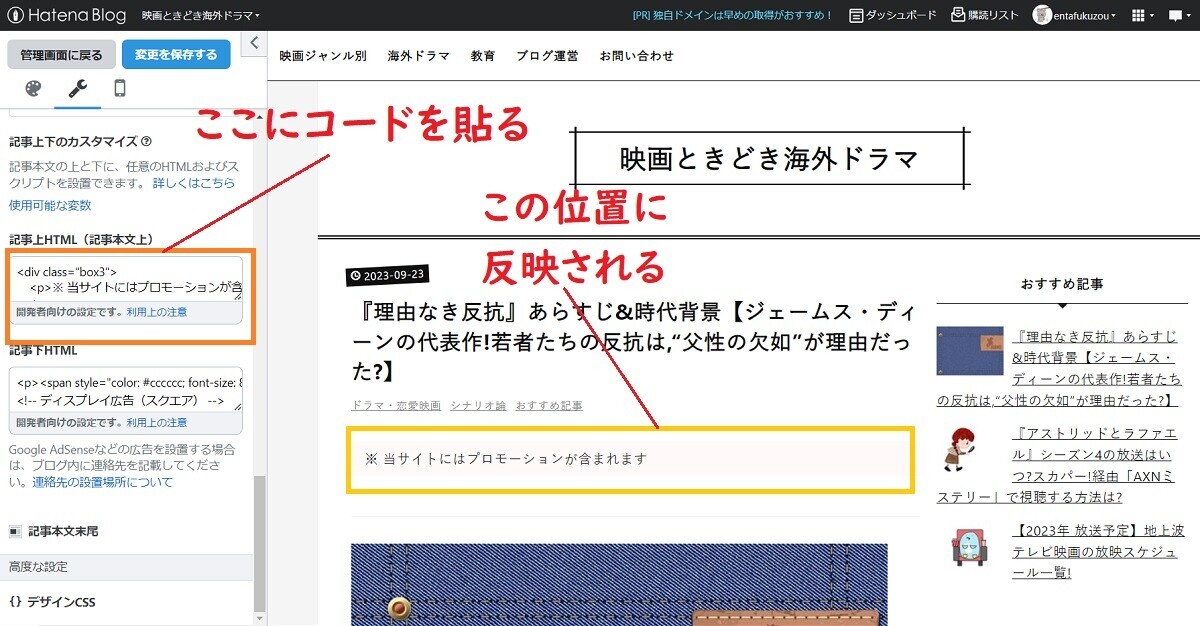
Task: Click inside the 記事上HTML code box
Action: 125,285
